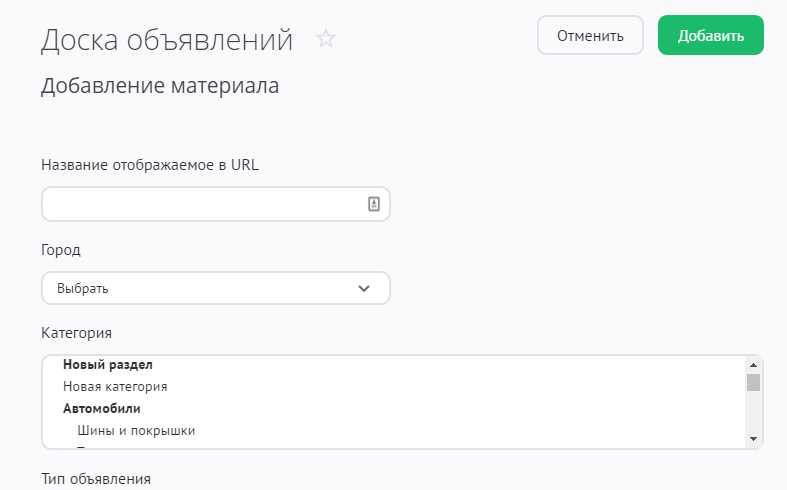
Task: Click the green Добавить button
Action: [710, 35]
